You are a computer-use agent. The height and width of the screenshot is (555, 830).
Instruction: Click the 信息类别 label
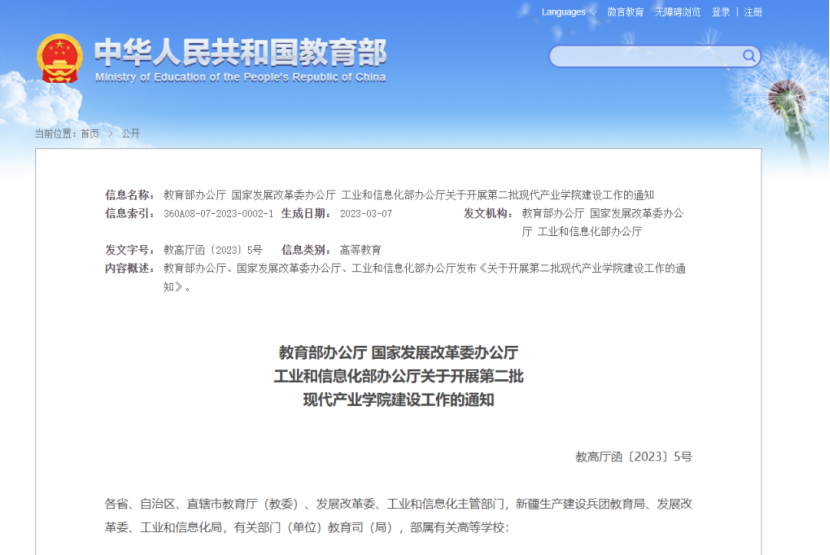click(306, 250)
